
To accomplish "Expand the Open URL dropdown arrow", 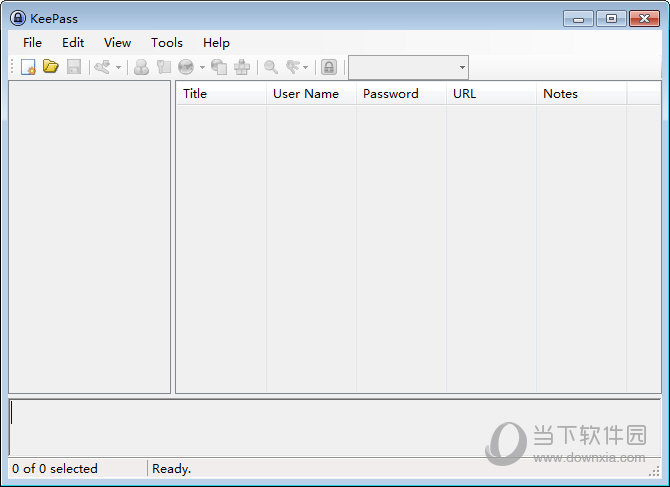I will click(202, 67).
